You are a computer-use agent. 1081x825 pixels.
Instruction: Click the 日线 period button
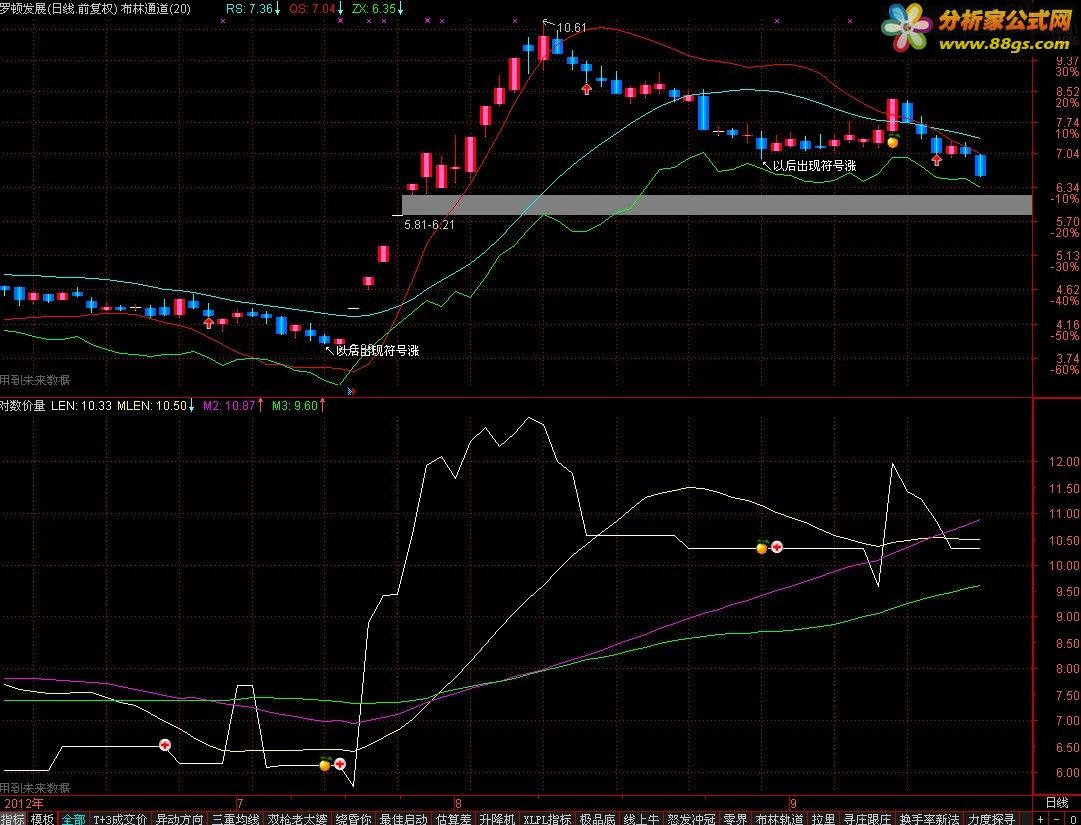(1057, 802)
